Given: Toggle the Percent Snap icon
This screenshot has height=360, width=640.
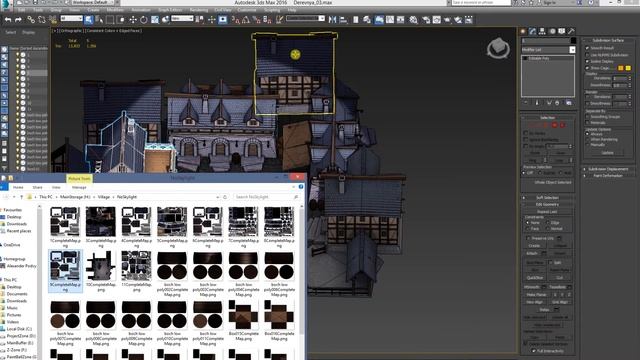Looking at the screenshot, I should [x=256, y=20].
